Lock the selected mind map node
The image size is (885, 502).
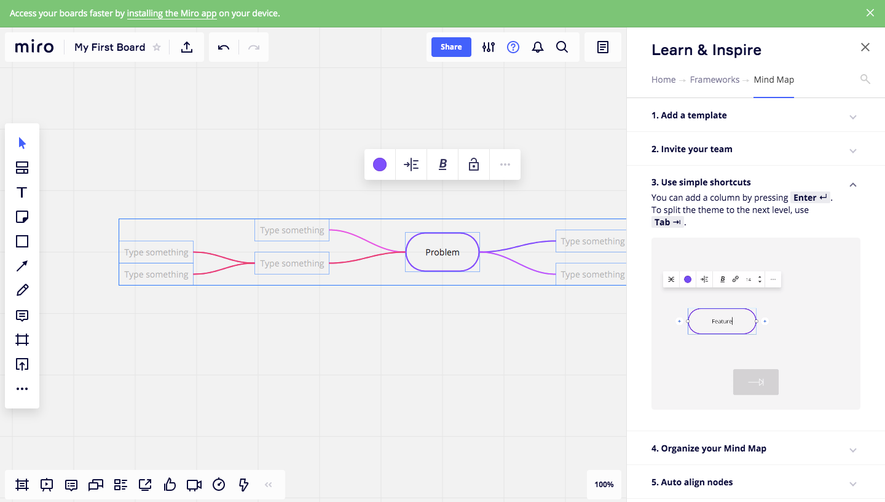point(474,164)
